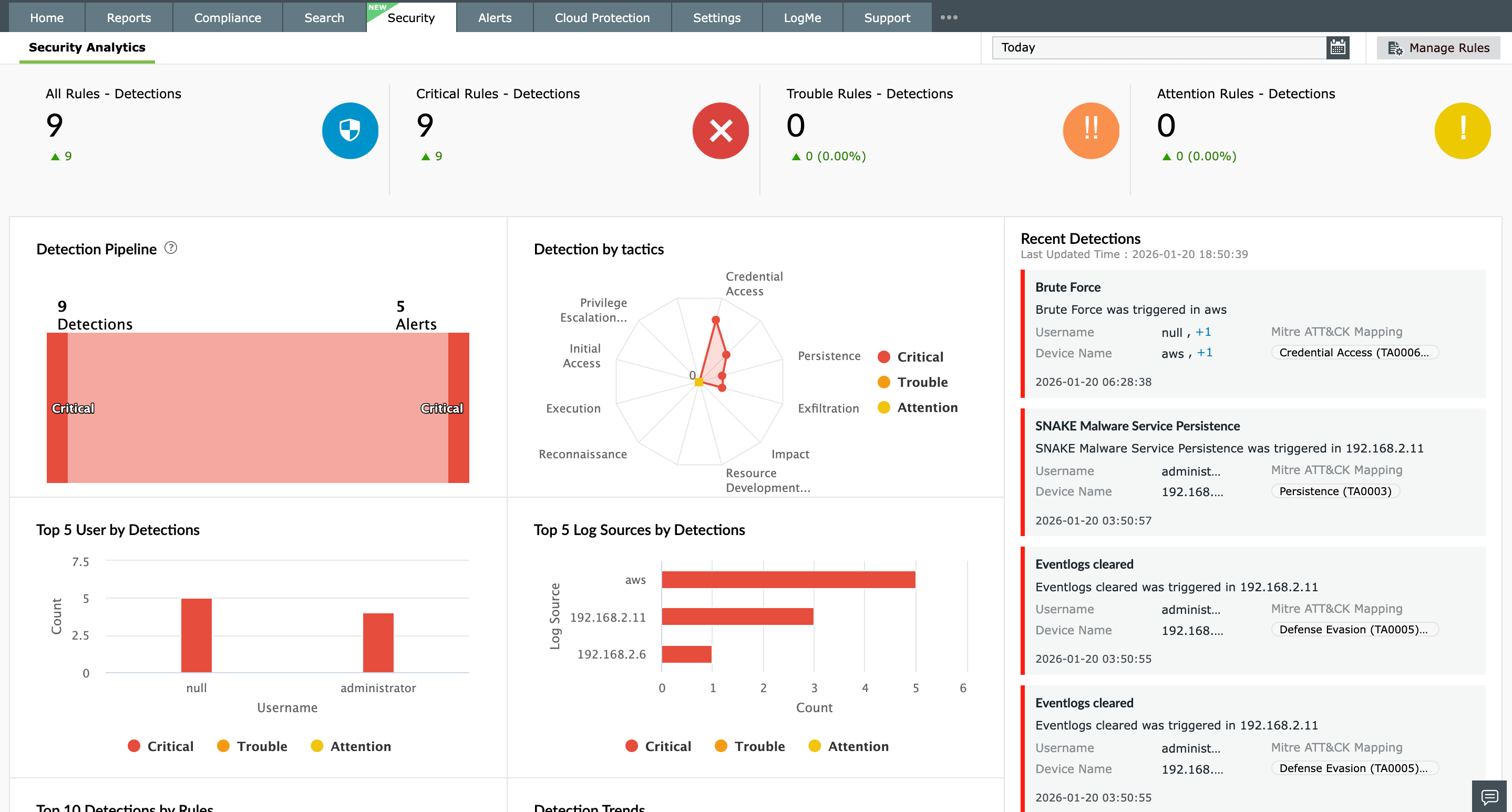Toggle Trouble legend in Top 5 Log Sources

[749, 746]
